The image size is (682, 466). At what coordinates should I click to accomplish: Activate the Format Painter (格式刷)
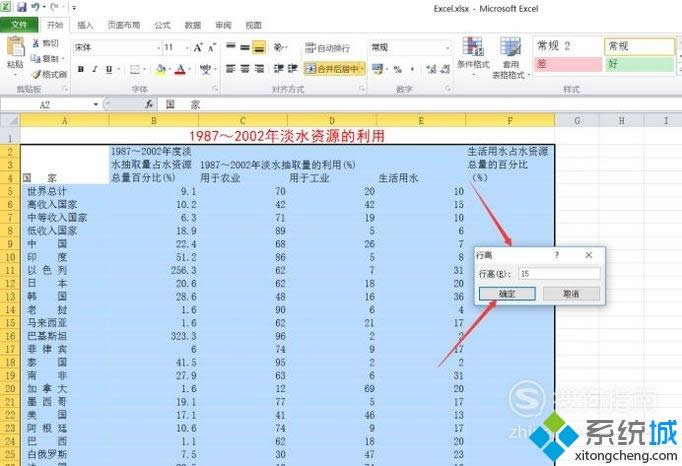49,74
